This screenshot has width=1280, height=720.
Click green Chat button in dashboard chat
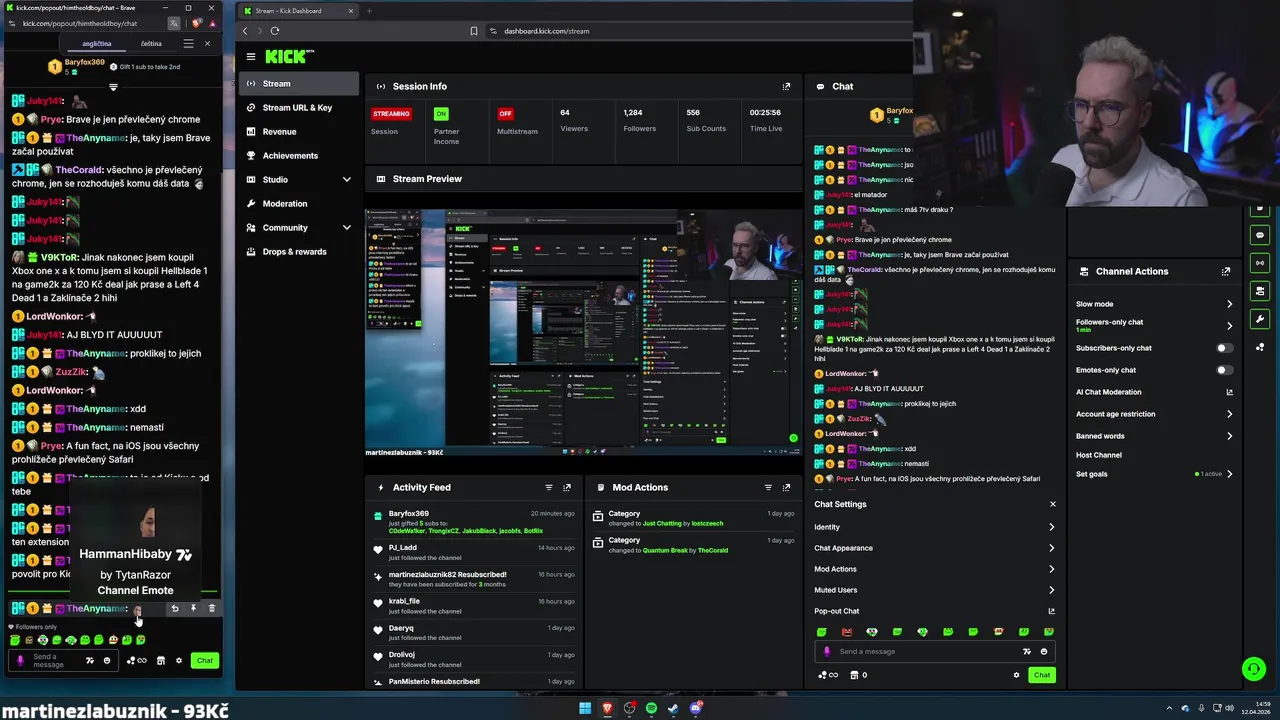tap(1042, 675)
